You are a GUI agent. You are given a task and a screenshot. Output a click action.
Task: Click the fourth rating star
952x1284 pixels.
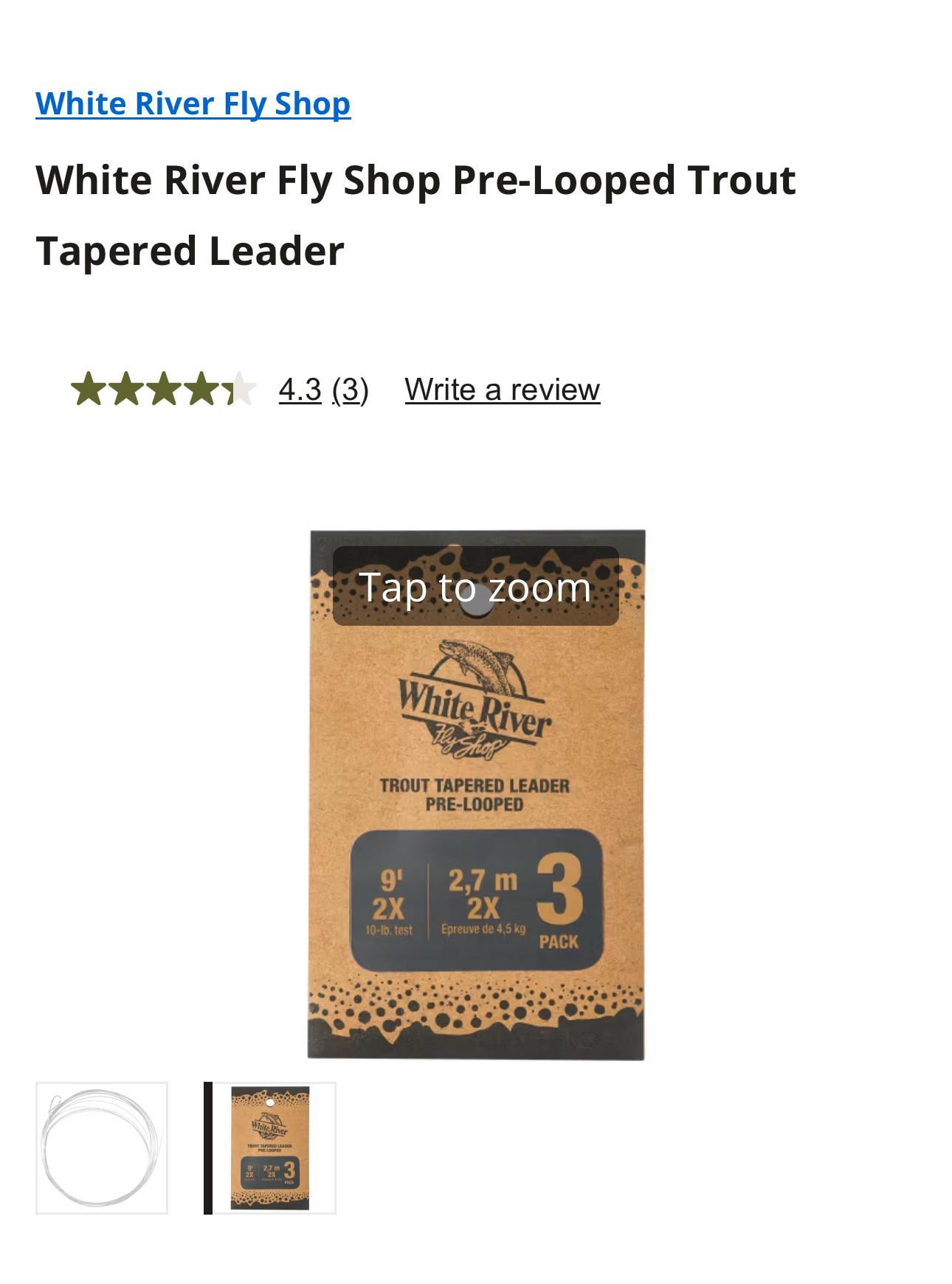pyautogui.click(x=201, y=389)
